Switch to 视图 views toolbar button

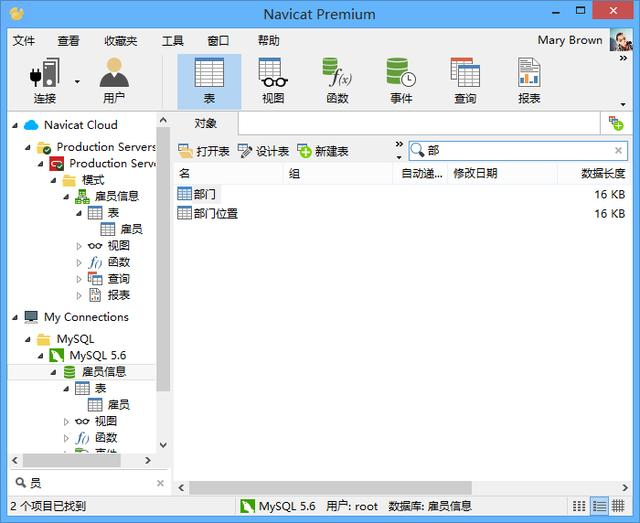click(x=273, y=81)
